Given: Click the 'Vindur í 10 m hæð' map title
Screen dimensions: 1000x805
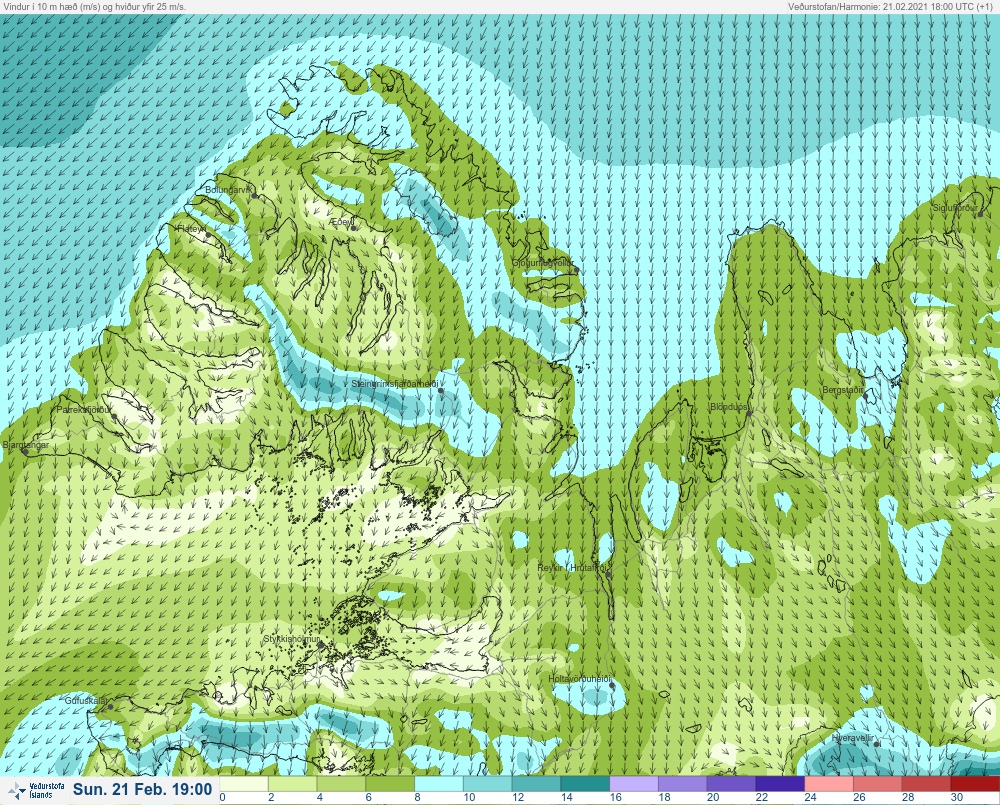Looking at the screenshot, I should (95, 6).
